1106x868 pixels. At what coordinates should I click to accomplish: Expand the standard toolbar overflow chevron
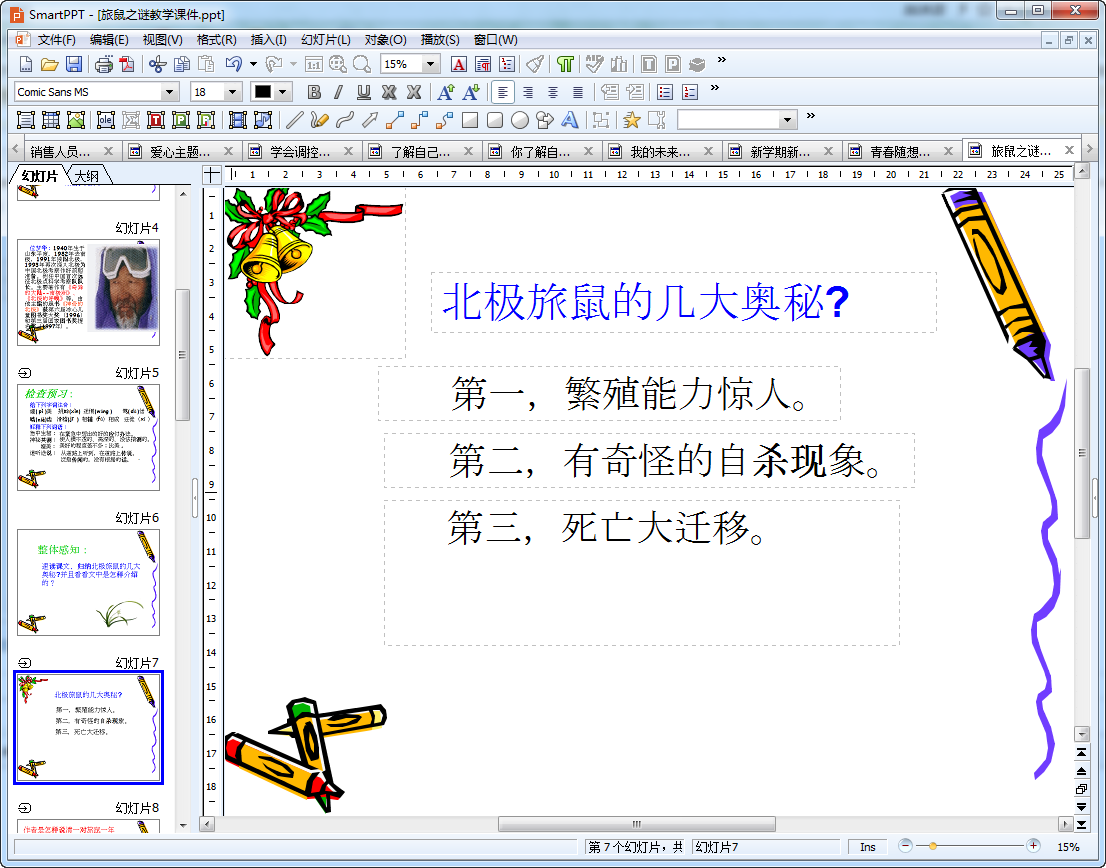click(722, 61)
